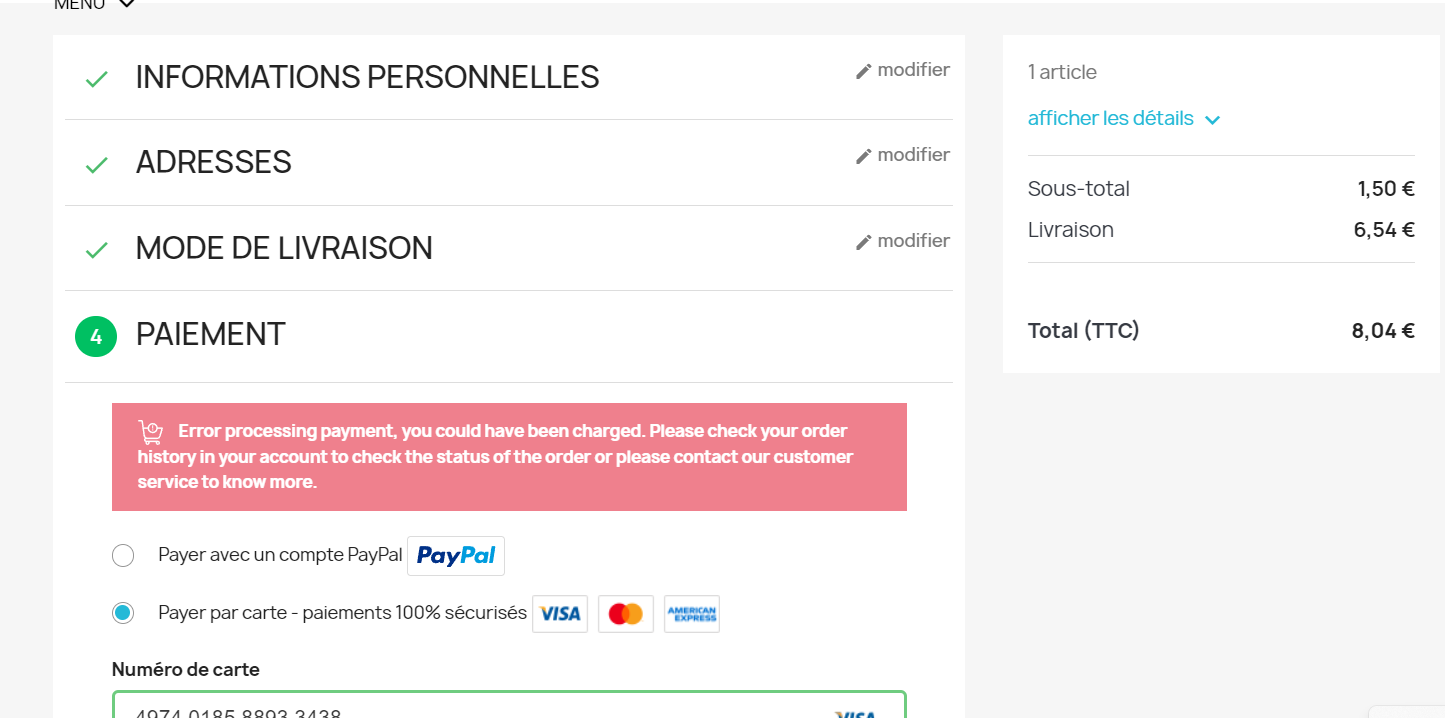Select Payer par carte radio button

click(123, 613)
